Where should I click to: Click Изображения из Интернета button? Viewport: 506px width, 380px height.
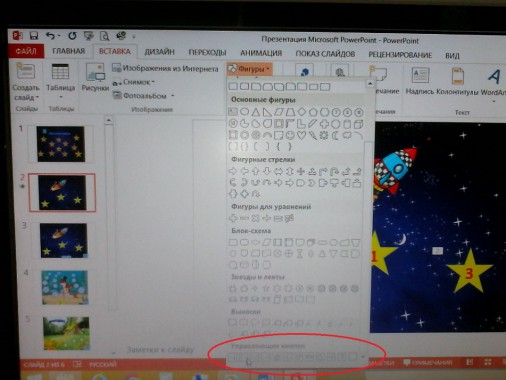coord(165,68)
